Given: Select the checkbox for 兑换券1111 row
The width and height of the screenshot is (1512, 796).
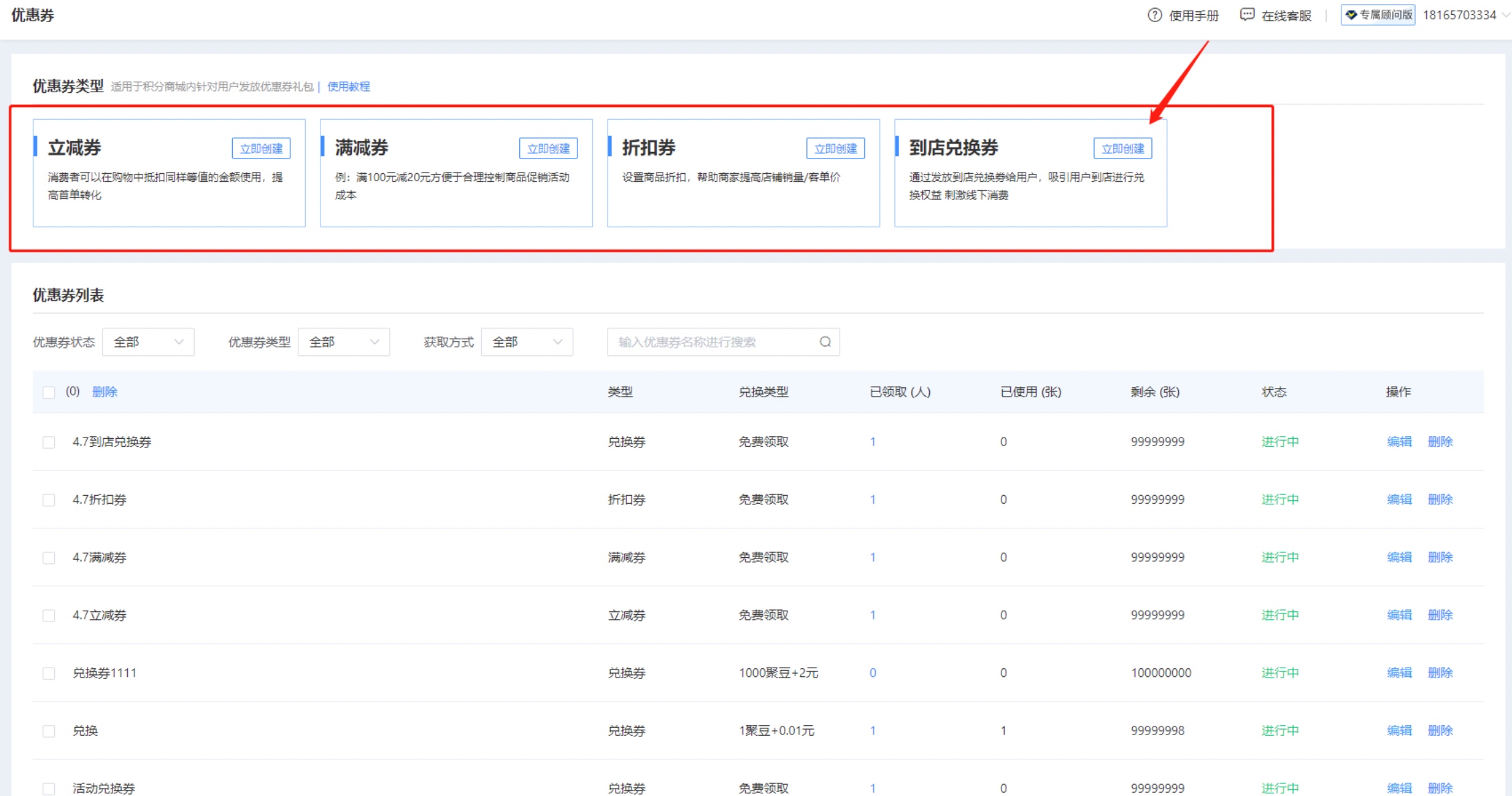Looking at the screenshot, I should pyautogui.click(x=49, y=674).
